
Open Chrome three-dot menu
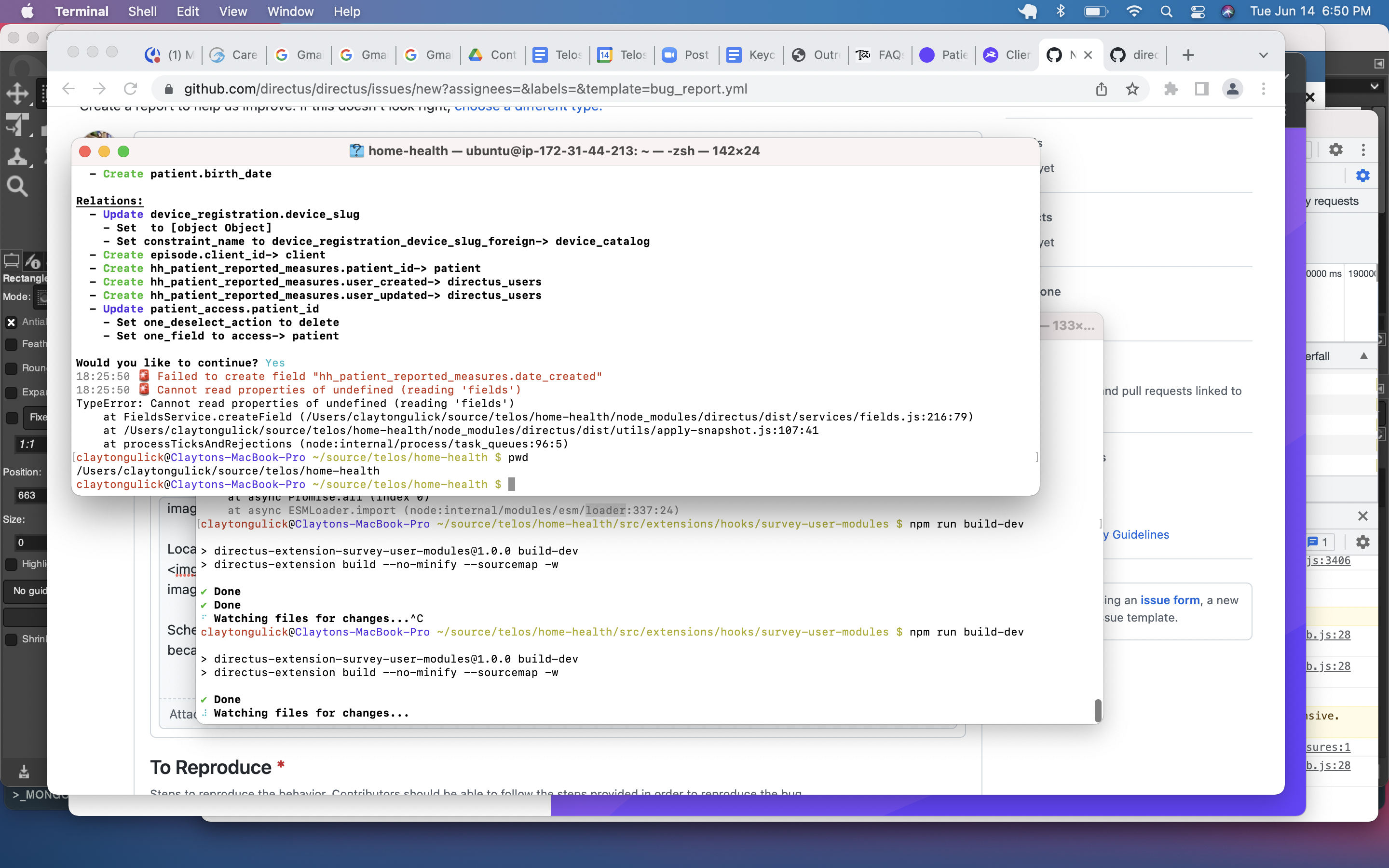1263,89
